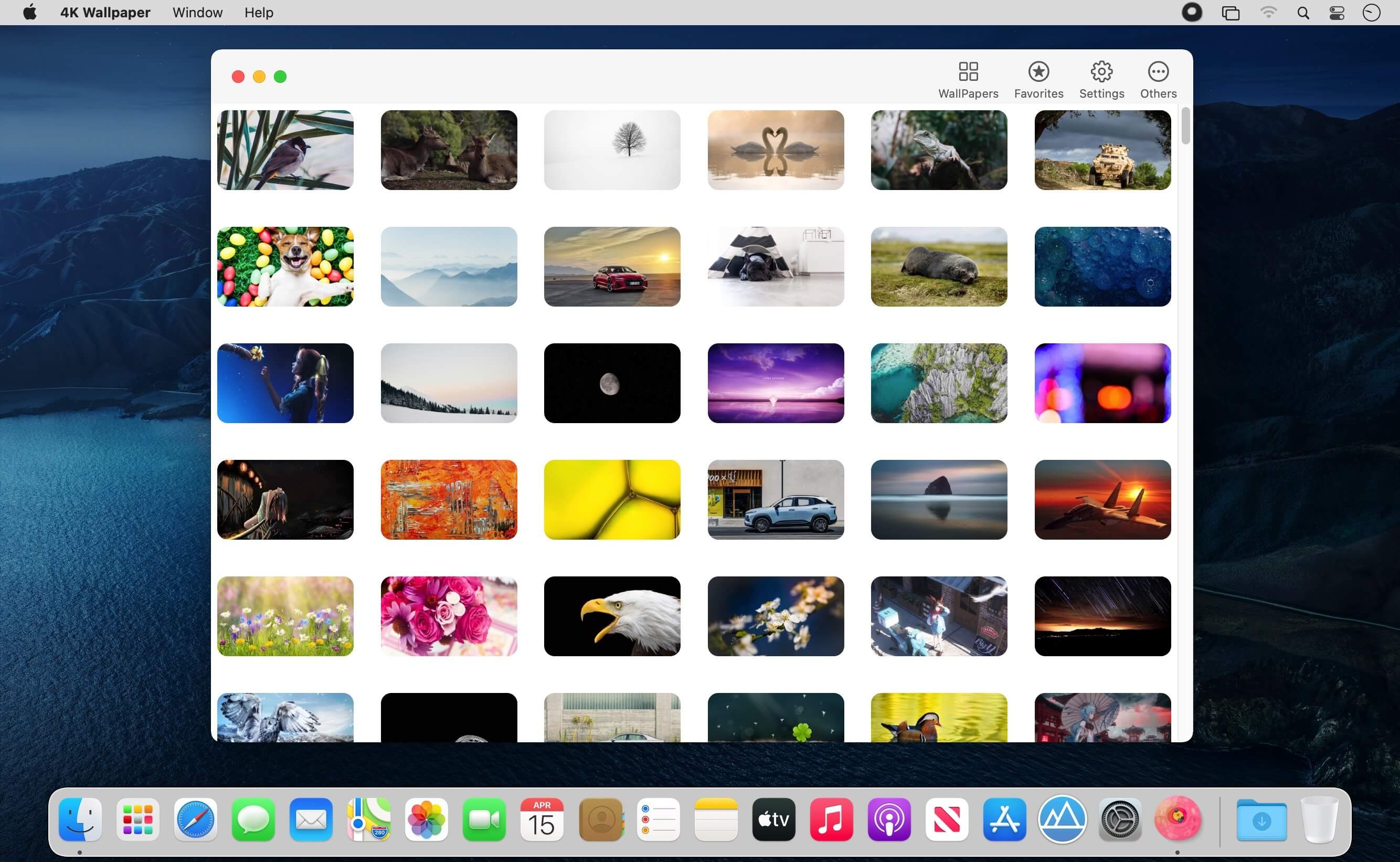This screenshot has height=862, width=1400.
Task: Click the screen recording indicator icon
Action: pyautogui.click(x=1192, y=13)
